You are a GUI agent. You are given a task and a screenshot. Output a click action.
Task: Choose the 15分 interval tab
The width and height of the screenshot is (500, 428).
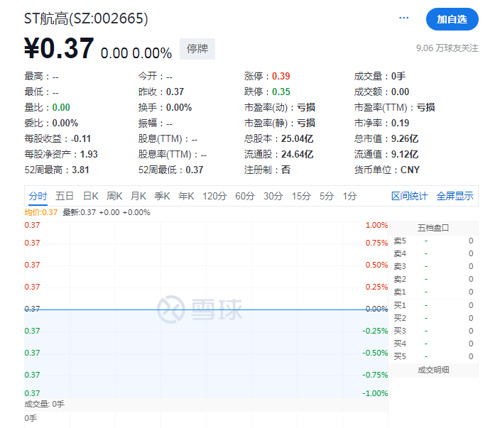[301, 196]
